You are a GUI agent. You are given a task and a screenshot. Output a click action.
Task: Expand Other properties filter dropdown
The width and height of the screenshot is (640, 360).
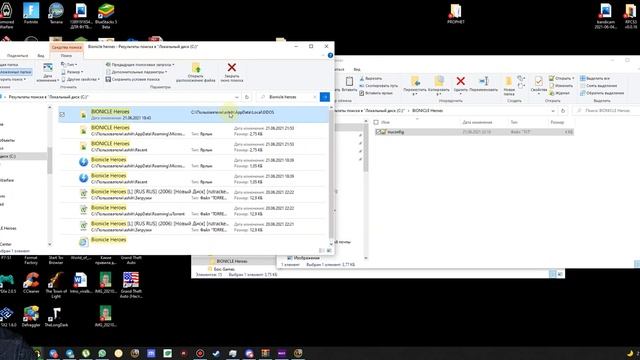80,79
